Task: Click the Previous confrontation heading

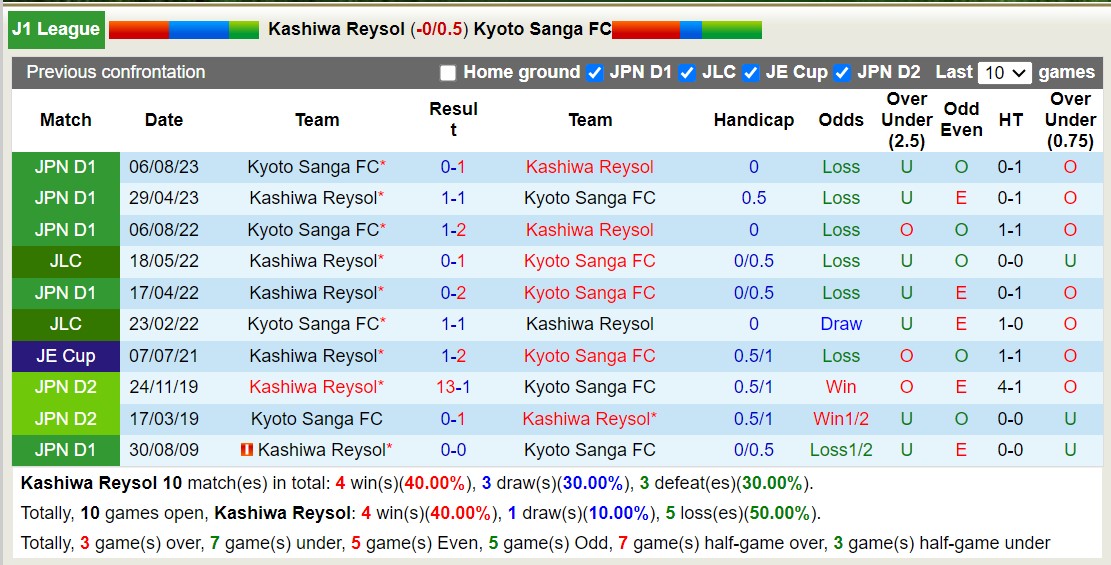Action: click(115, 72)
